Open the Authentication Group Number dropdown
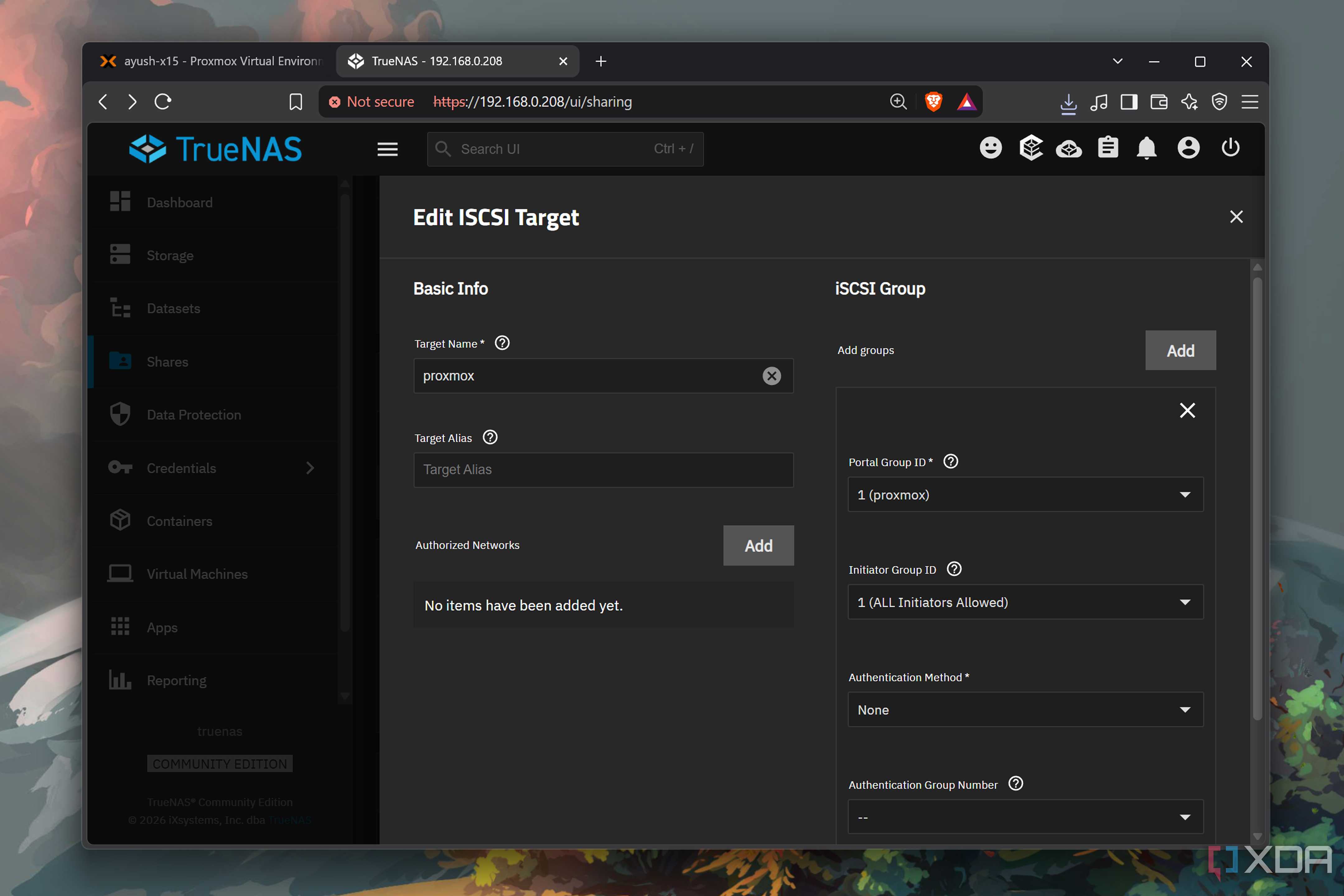 point(1025,817)
